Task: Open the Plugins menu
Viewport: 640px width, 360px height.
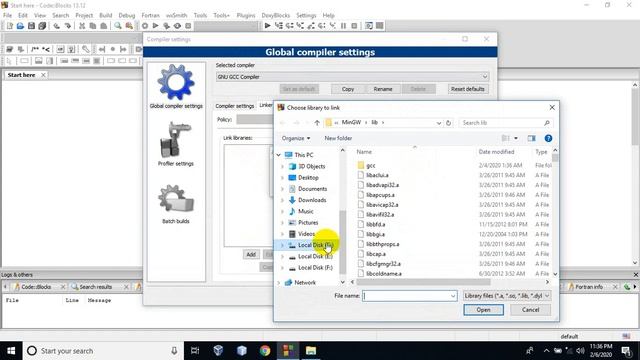Action: [x=246, y=15]
